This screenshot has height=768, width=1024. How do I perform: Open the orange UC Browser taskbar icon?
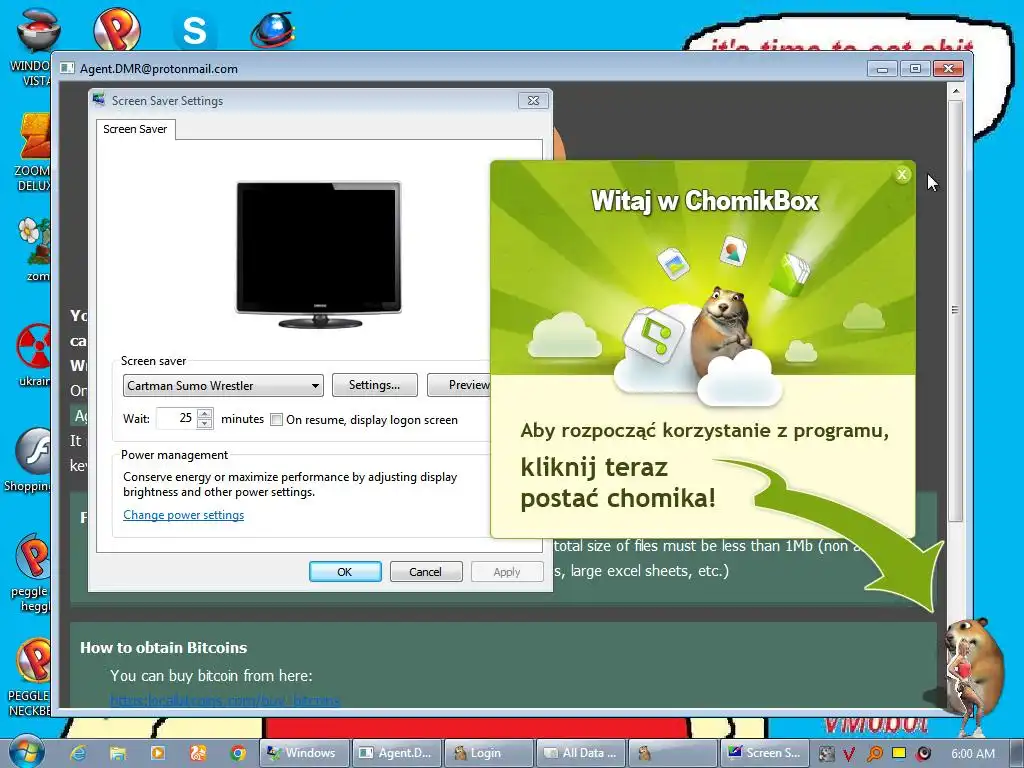pos(198,753)
